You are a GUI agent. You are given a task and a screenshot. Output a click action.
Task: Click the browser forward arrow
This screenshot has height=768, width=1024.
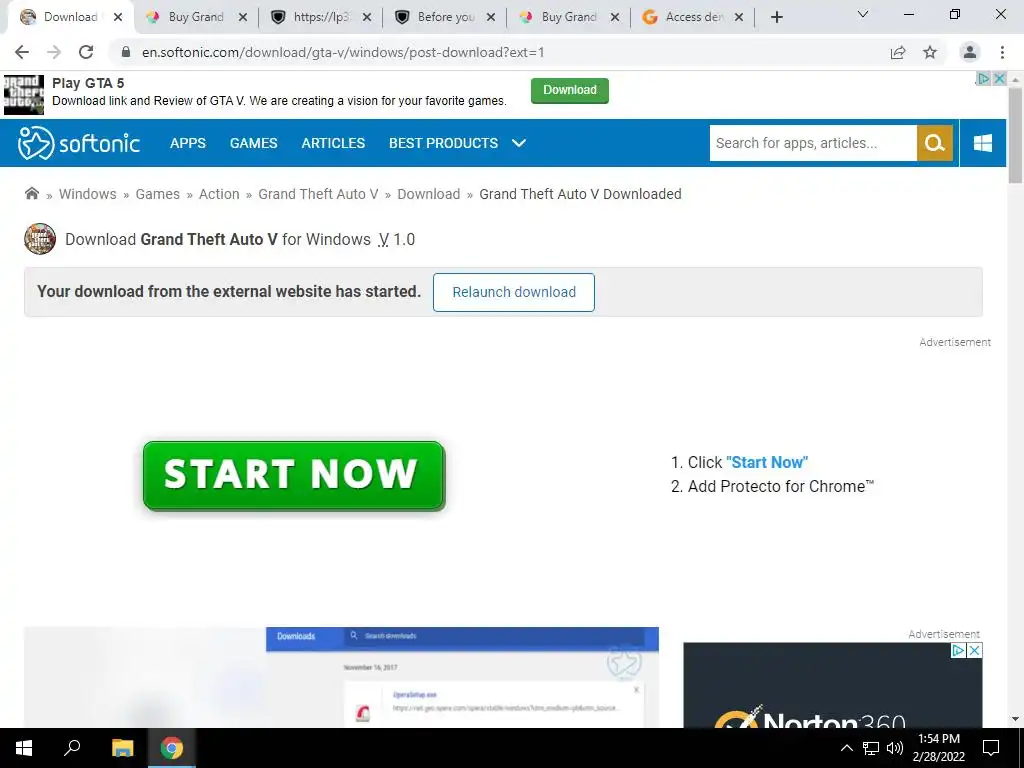click(54, 52)
